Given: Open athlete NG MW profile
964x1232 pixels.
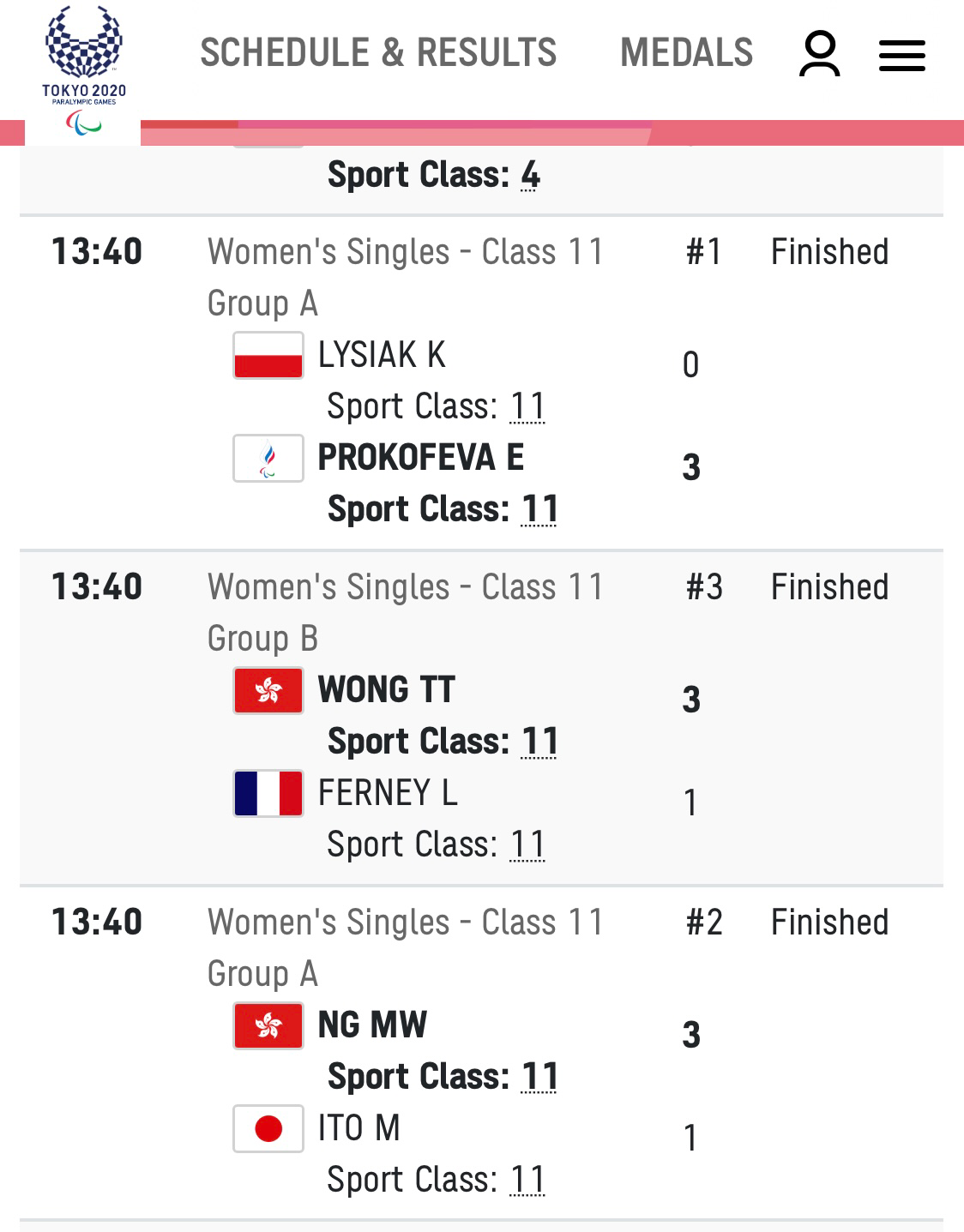Looking at the screenshot, I should [372, 1025].
